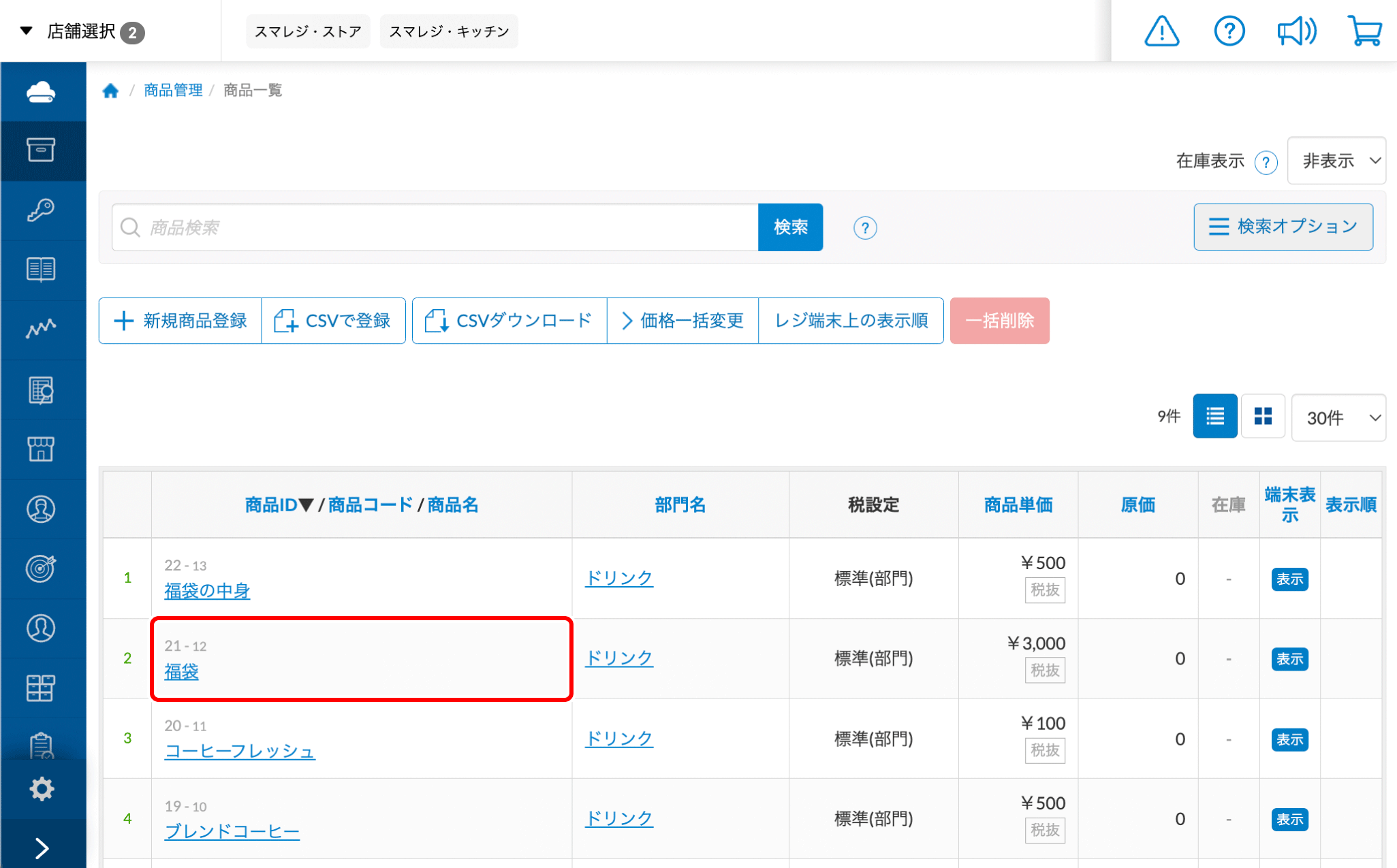Screen dimensions: 1397x868
Task: Open settings gear in sidebar
Action: click(x=42, y=789)
